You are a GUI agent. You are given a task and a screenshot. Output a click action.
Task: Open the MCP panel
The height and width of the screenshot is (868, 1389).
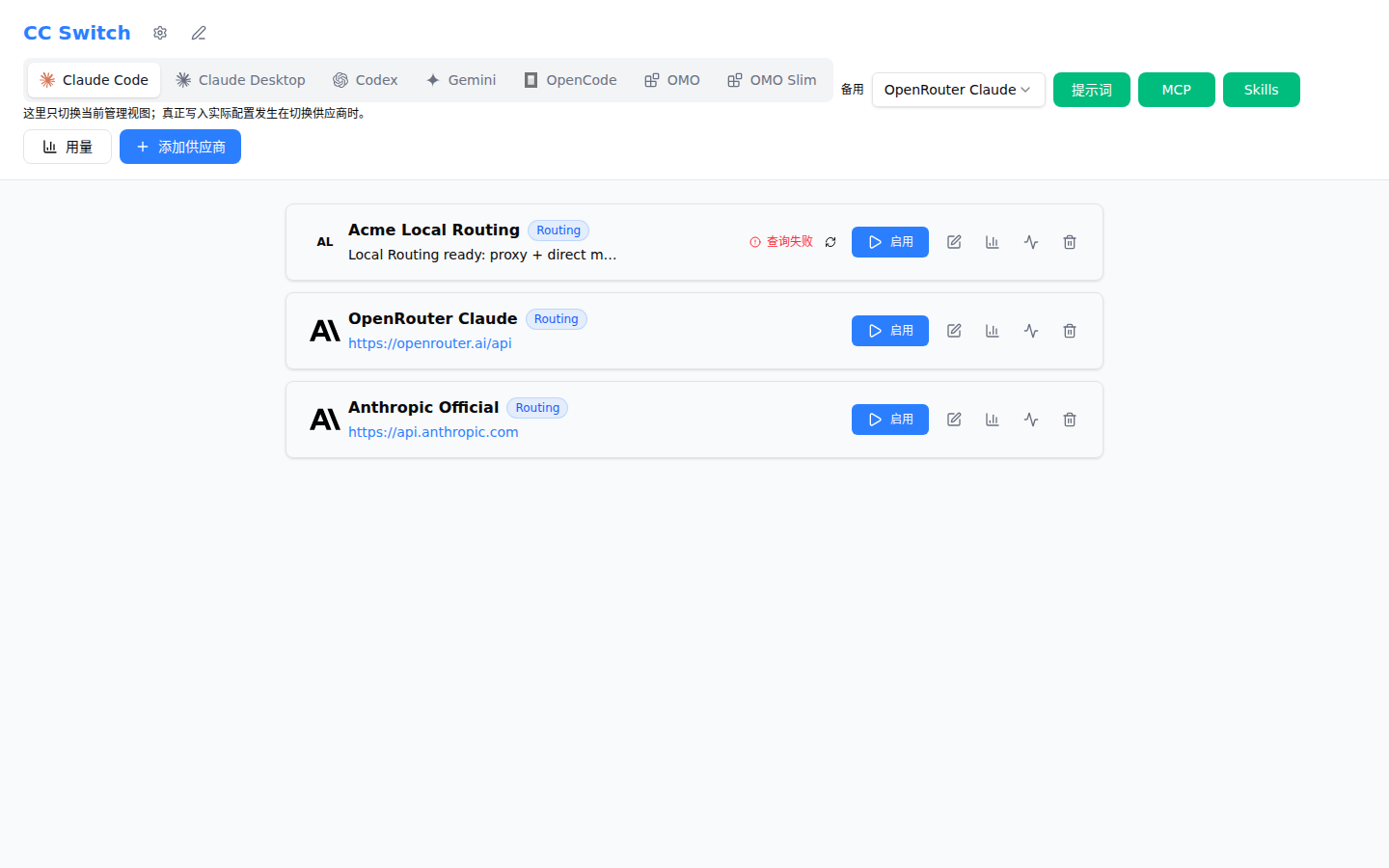tap(1177, 90)
